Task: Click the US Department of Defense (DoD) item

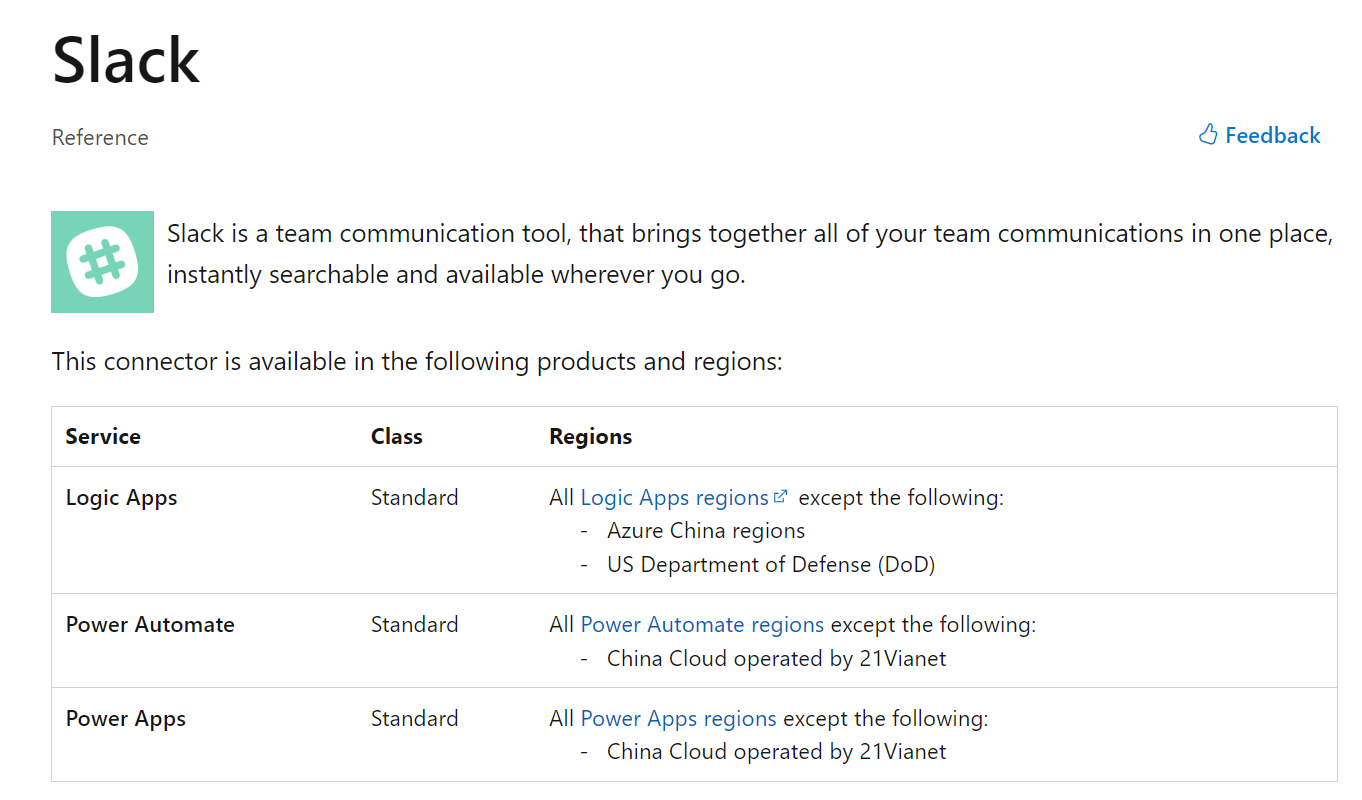Action: click(770, 564)
